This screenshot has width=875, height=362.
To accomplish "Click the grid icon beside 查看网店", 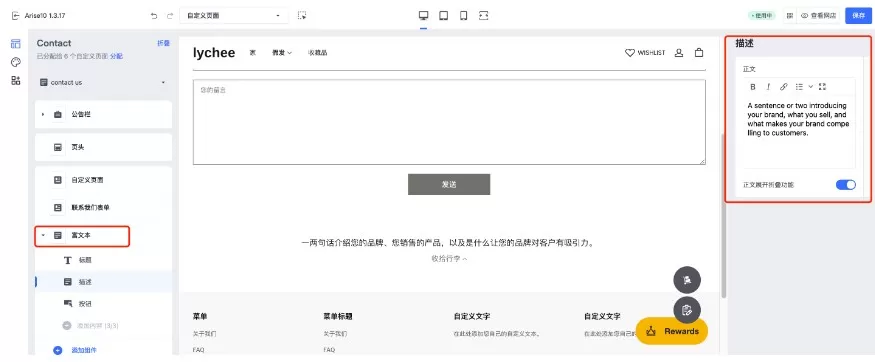I will pyautogui.click(x=790, y=16).
